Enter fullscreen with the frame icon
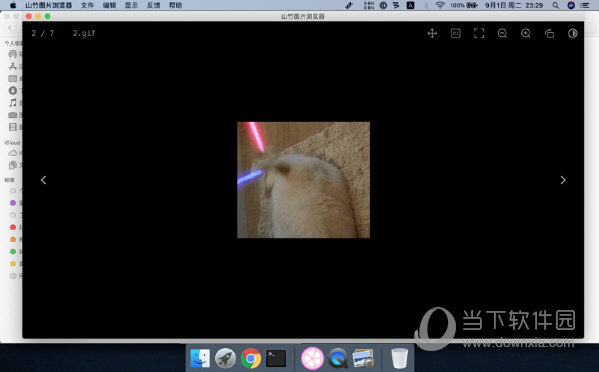This screenshot has height=372, width=599. [x=479, y=33]
